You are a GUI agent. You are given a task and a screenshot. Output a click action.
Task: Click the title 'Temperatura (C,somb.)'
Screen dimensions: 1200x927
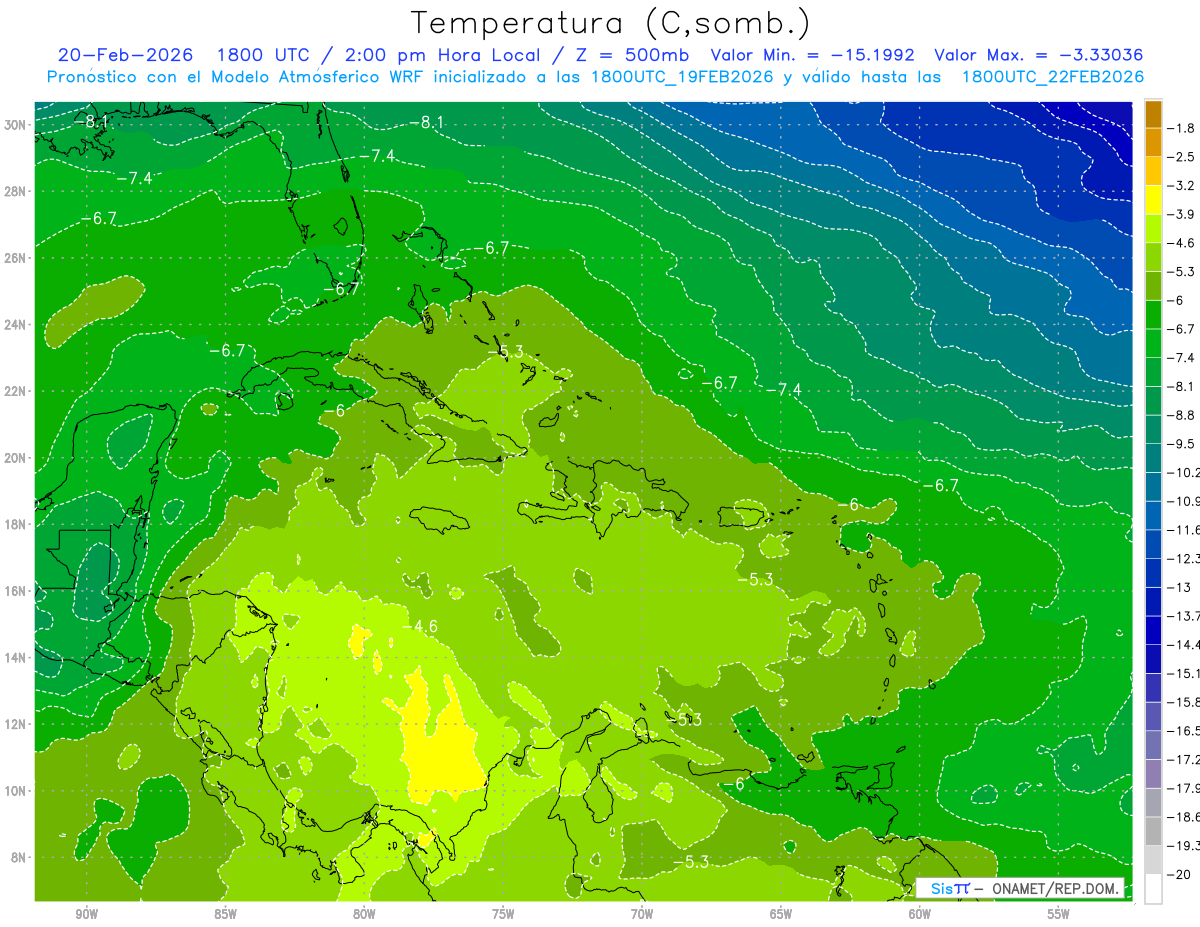[611, 23]
